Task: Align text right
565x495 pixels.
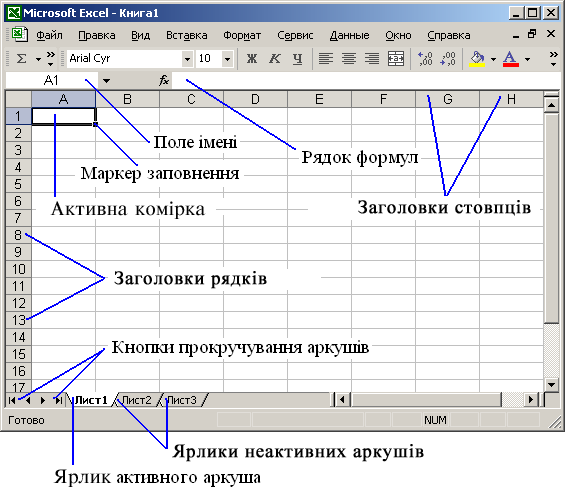Action: coord(372,58)
